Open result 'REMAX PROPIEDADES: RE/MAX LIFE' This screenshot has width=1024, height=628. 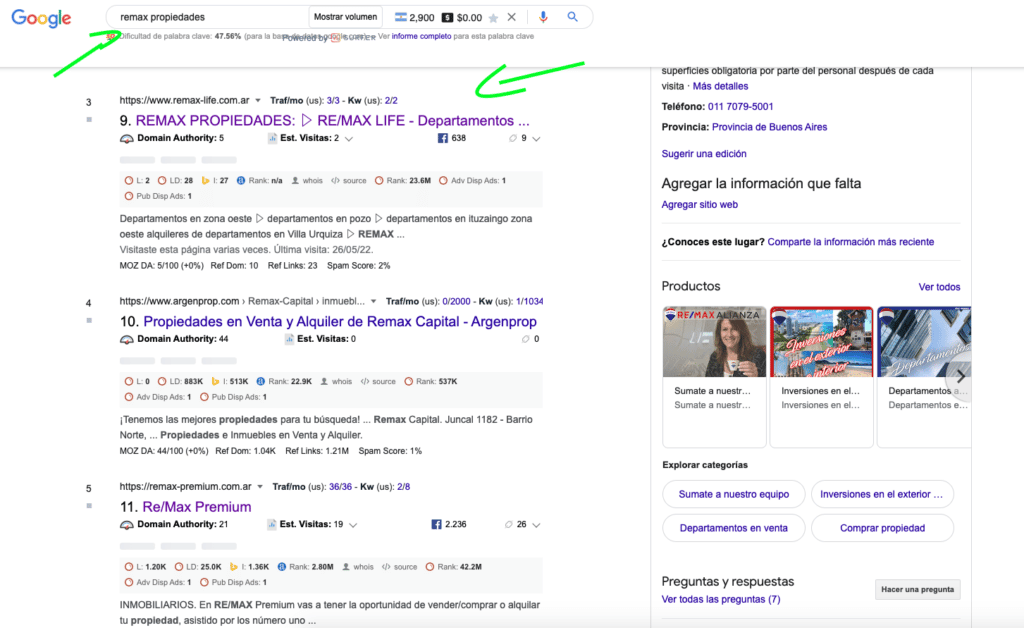[x=332, y=120]
